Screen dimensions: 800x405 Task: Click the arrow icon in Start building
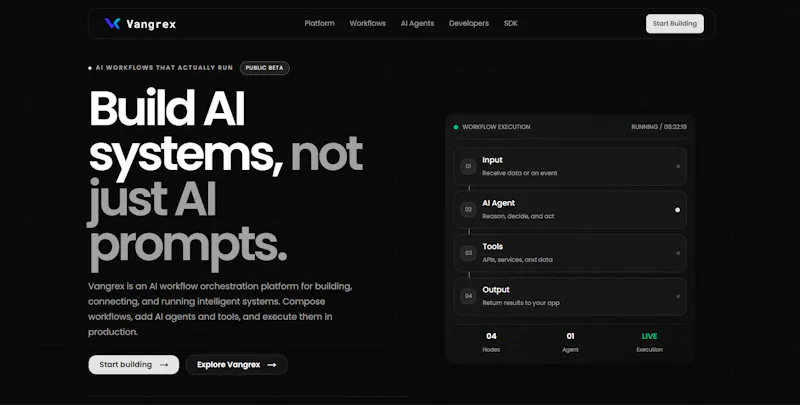coord(164,365)
